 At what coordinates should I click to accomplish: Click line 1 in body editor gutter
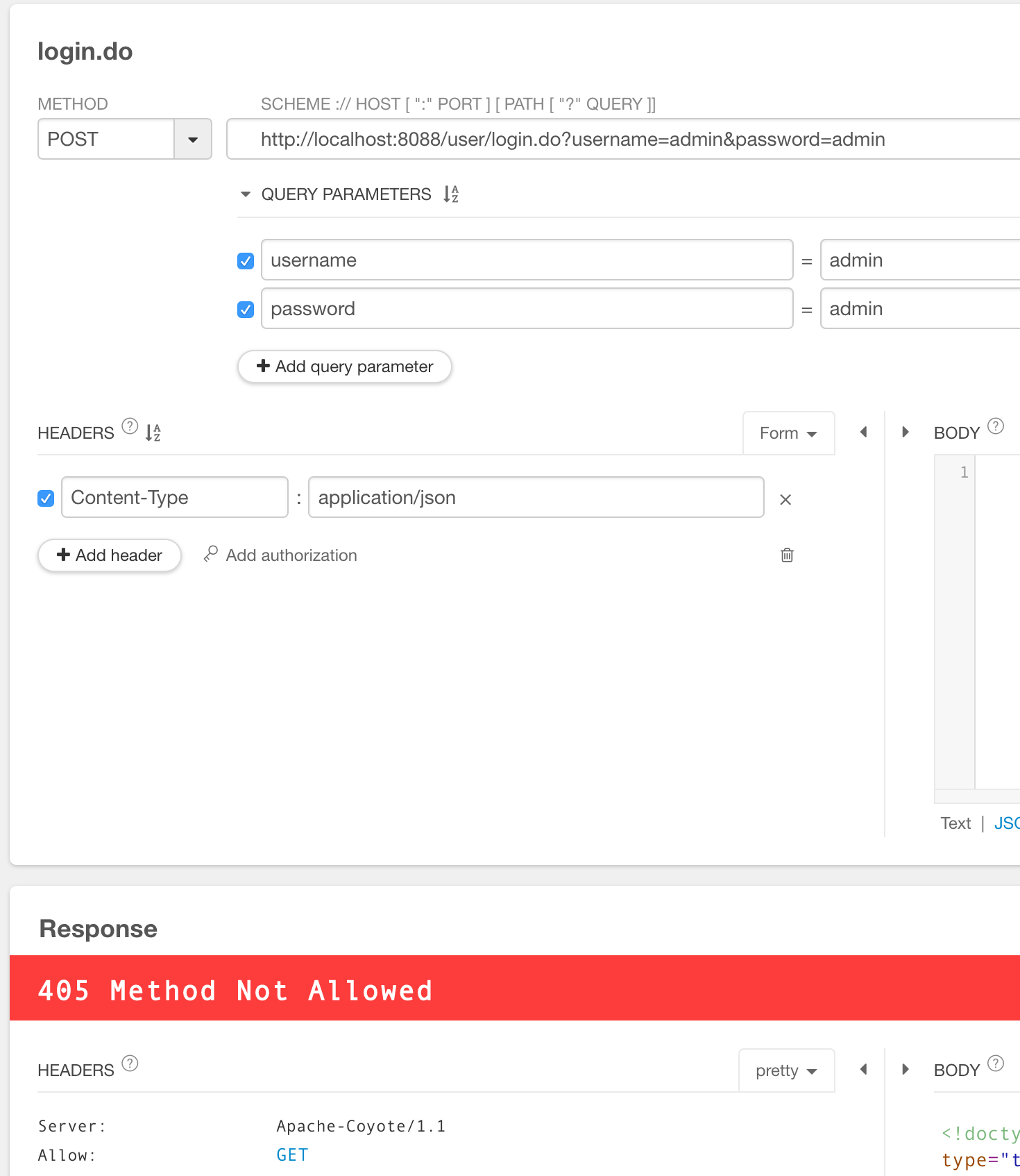pos(964,472)
